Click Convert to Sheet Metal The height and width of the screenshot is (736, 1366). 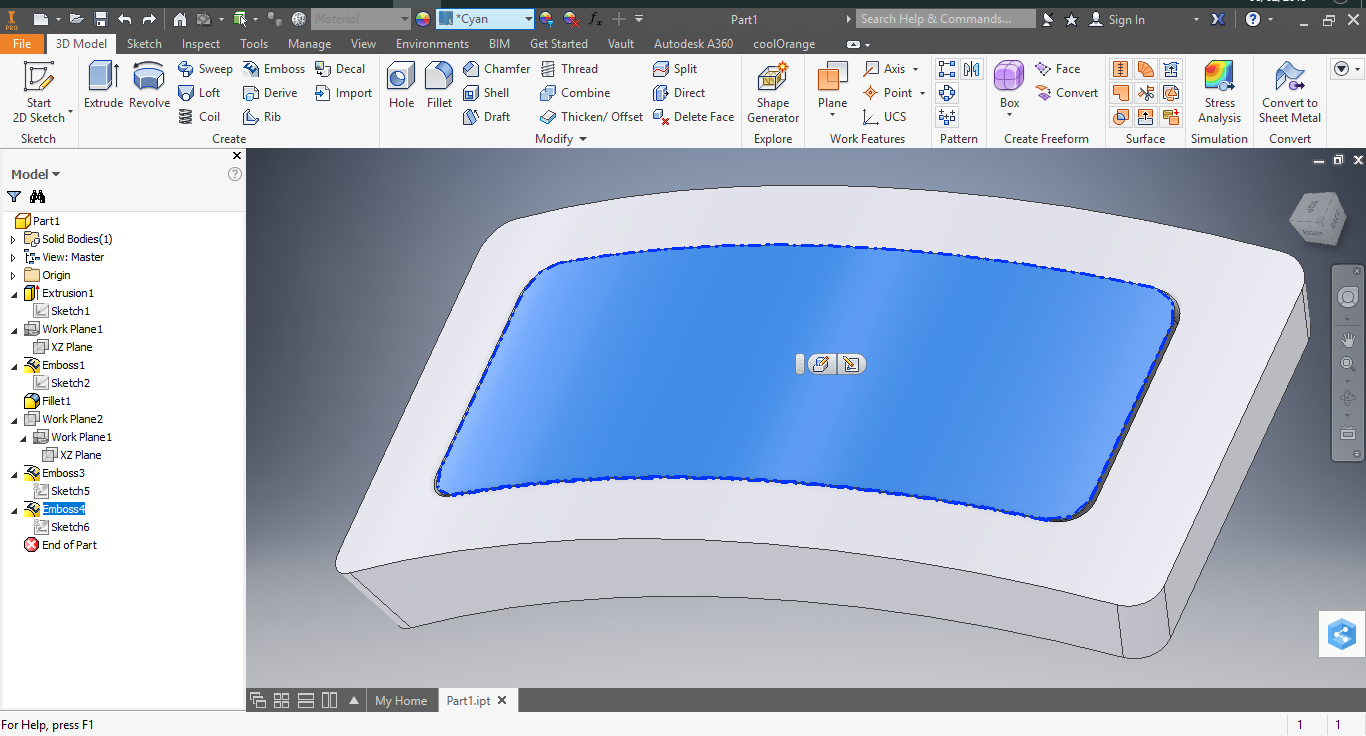(1290, 92)
